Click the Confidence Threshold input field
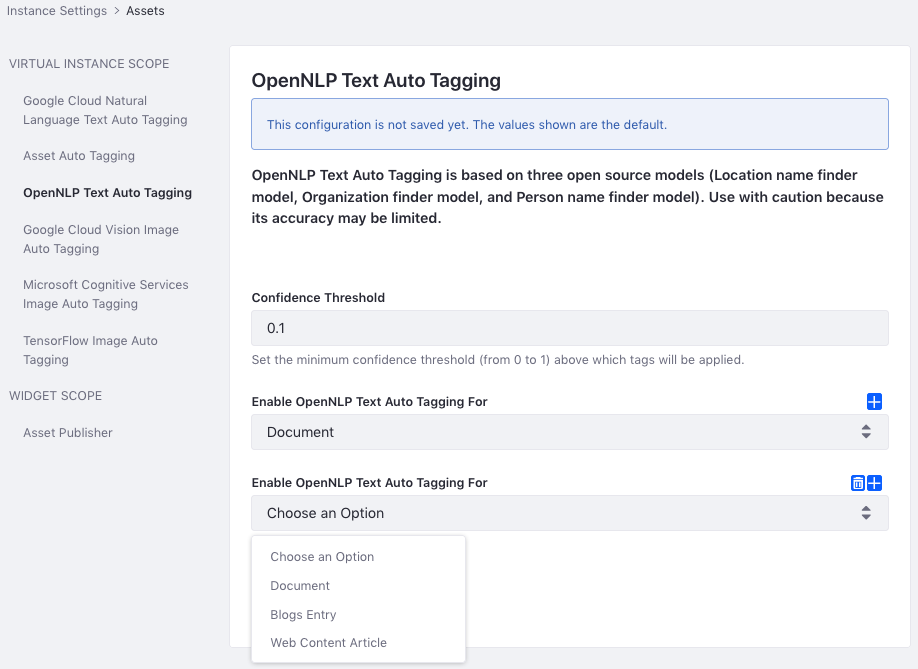The width and height of the screenshot is (918, 669). pyautogui.click(x=570, y=328)
